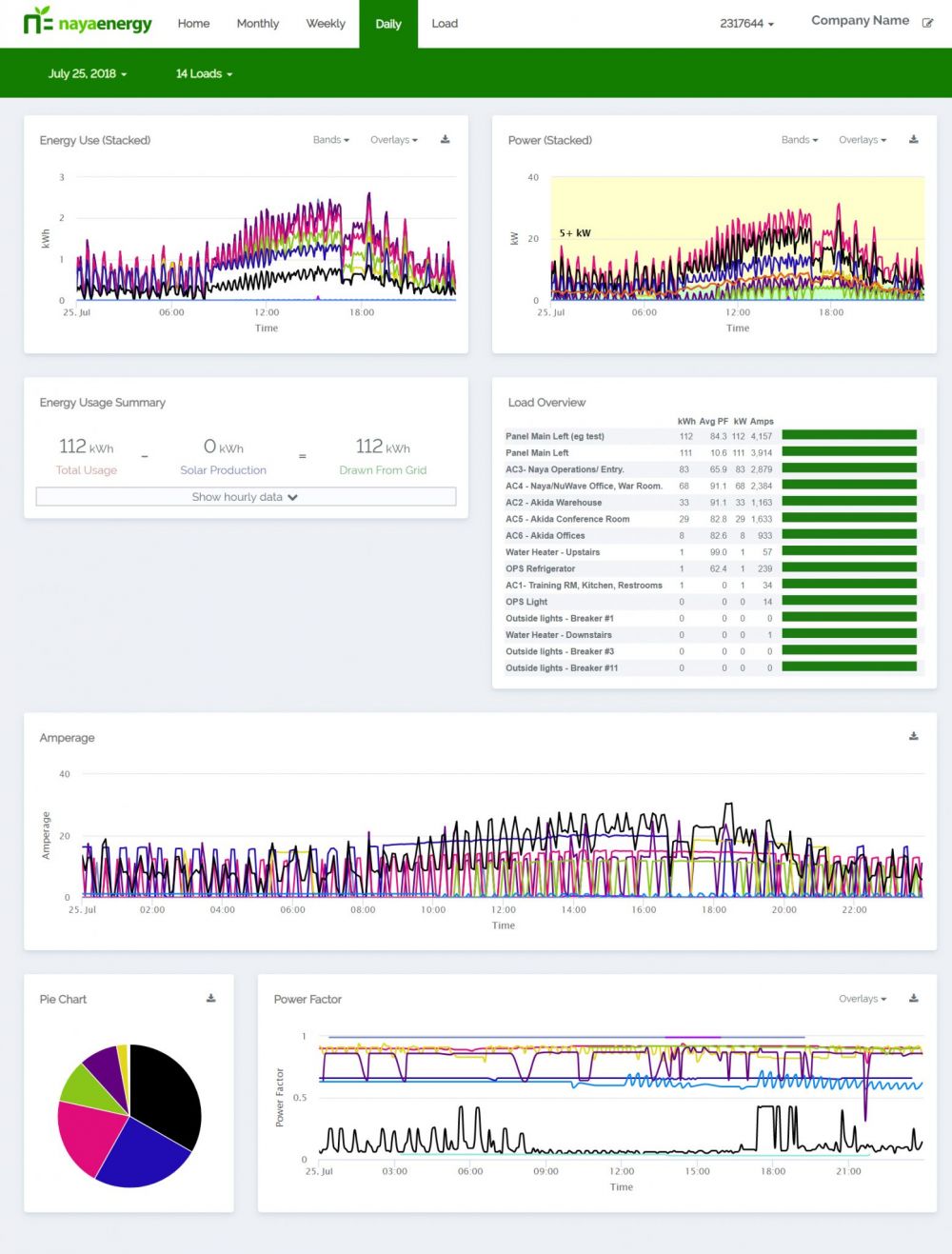952x1254 pixels.
Task: Expand Show hourly data
Action: click(x=246, y=496)
